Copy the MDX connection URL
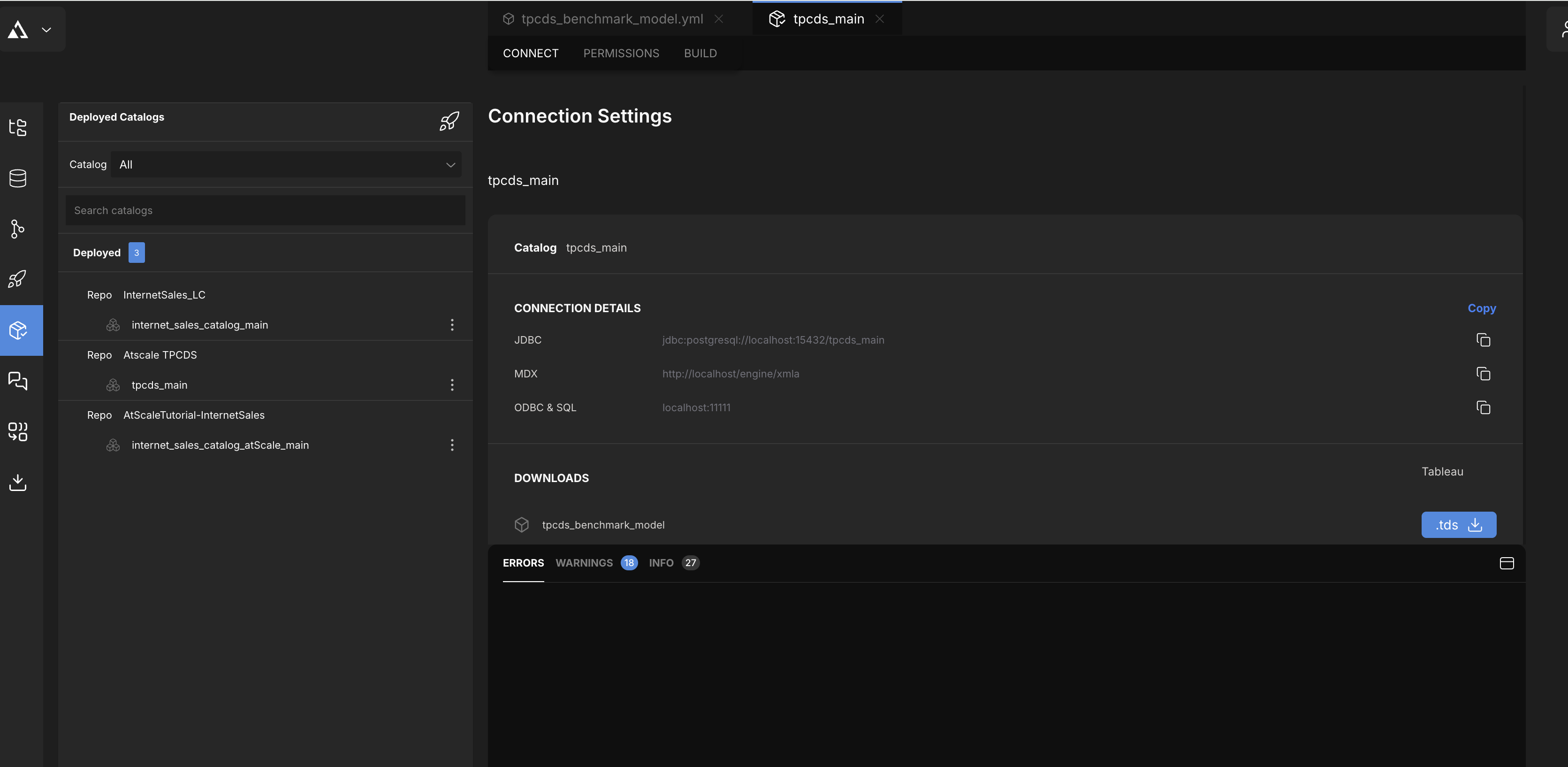This screenshot has height=767, width=1568. [x=1483, y=374]
